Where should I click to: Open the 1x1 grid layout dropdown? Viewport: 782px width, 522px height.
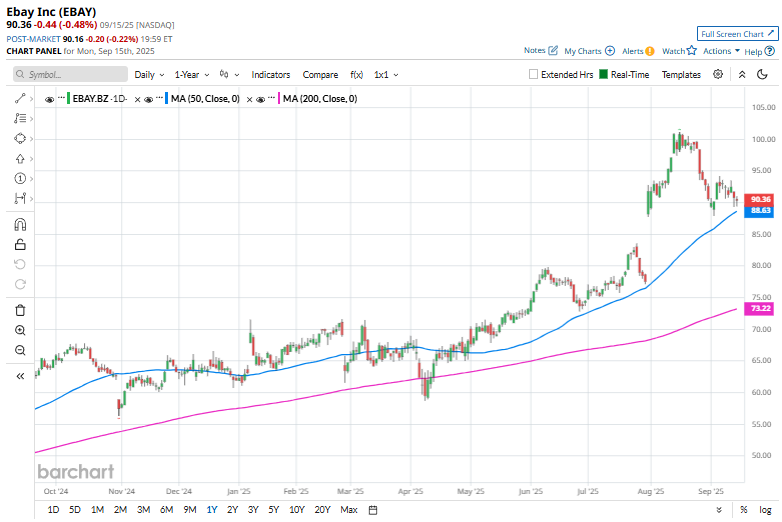pos(386,74)
